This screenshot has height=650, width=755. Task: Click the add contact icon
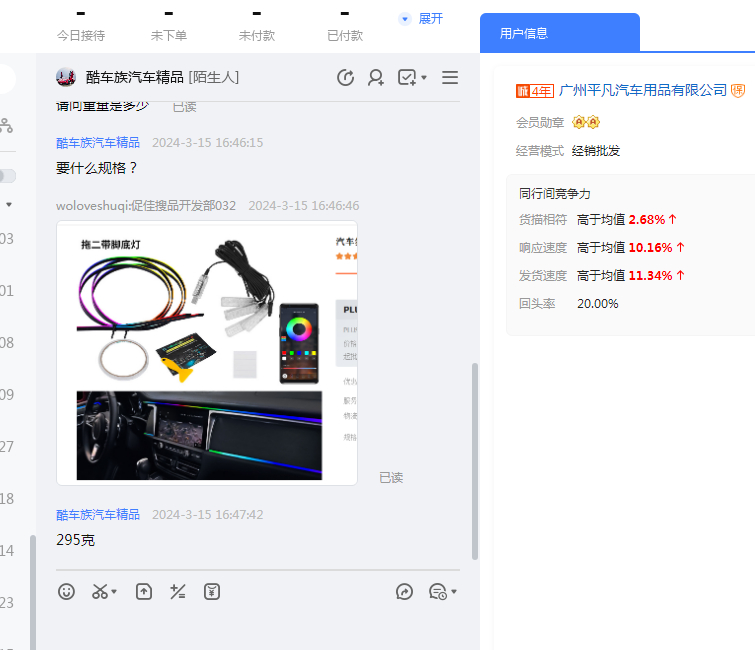376,77
